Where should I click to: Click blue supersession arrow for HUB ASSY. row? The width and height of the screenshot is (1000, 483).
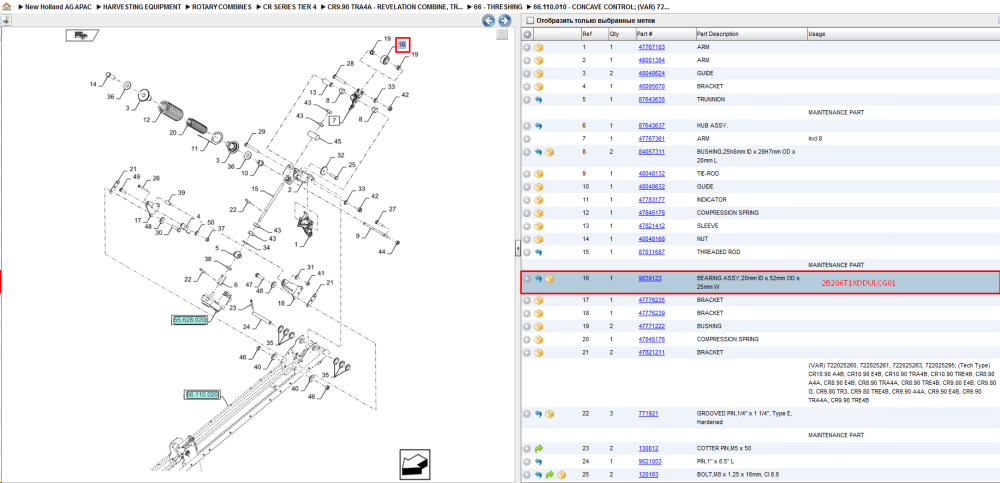tap(538, 126)
